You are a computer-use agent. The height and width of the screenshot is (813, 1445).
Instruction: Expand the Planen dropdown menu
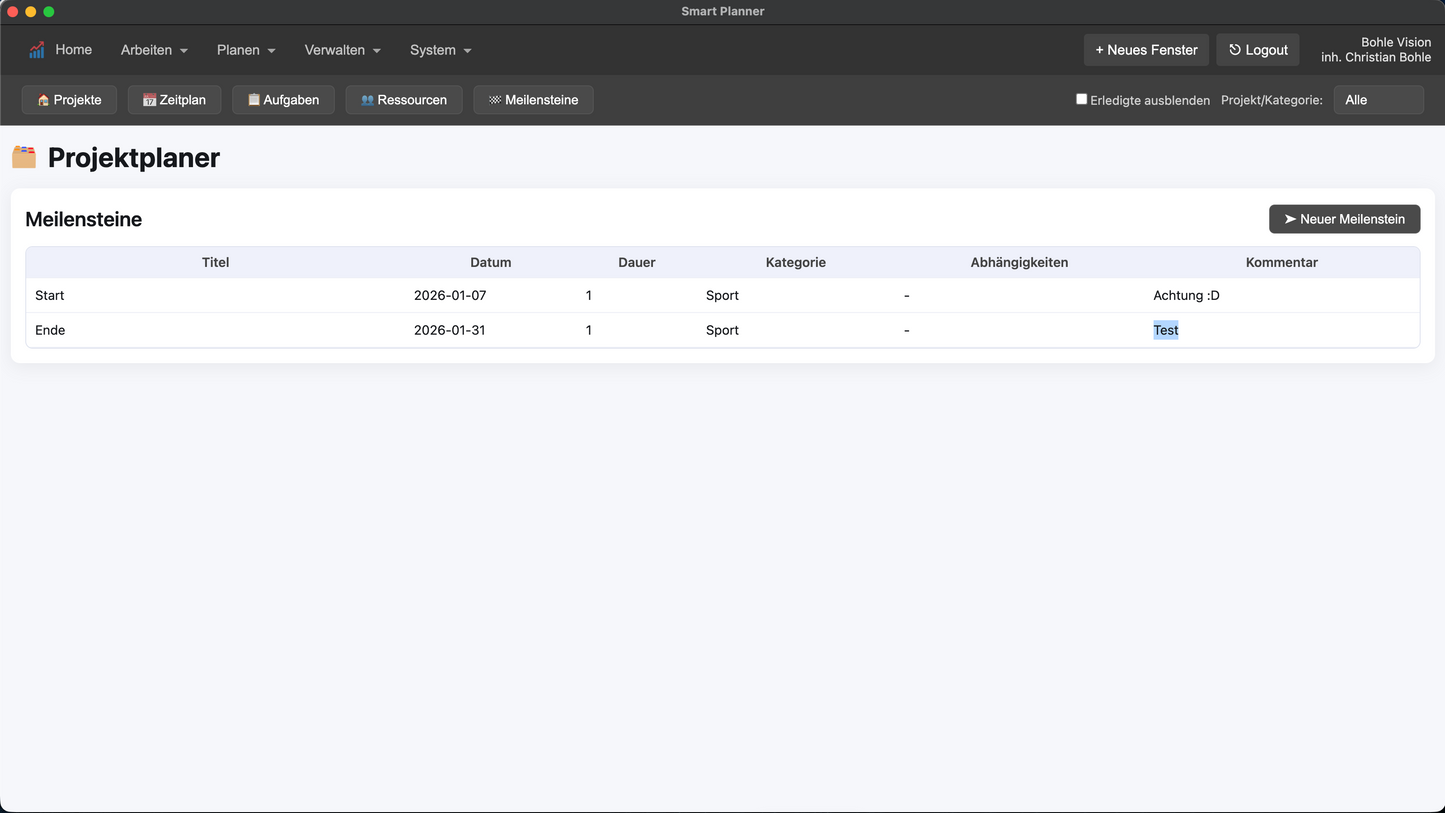(246, 50)
